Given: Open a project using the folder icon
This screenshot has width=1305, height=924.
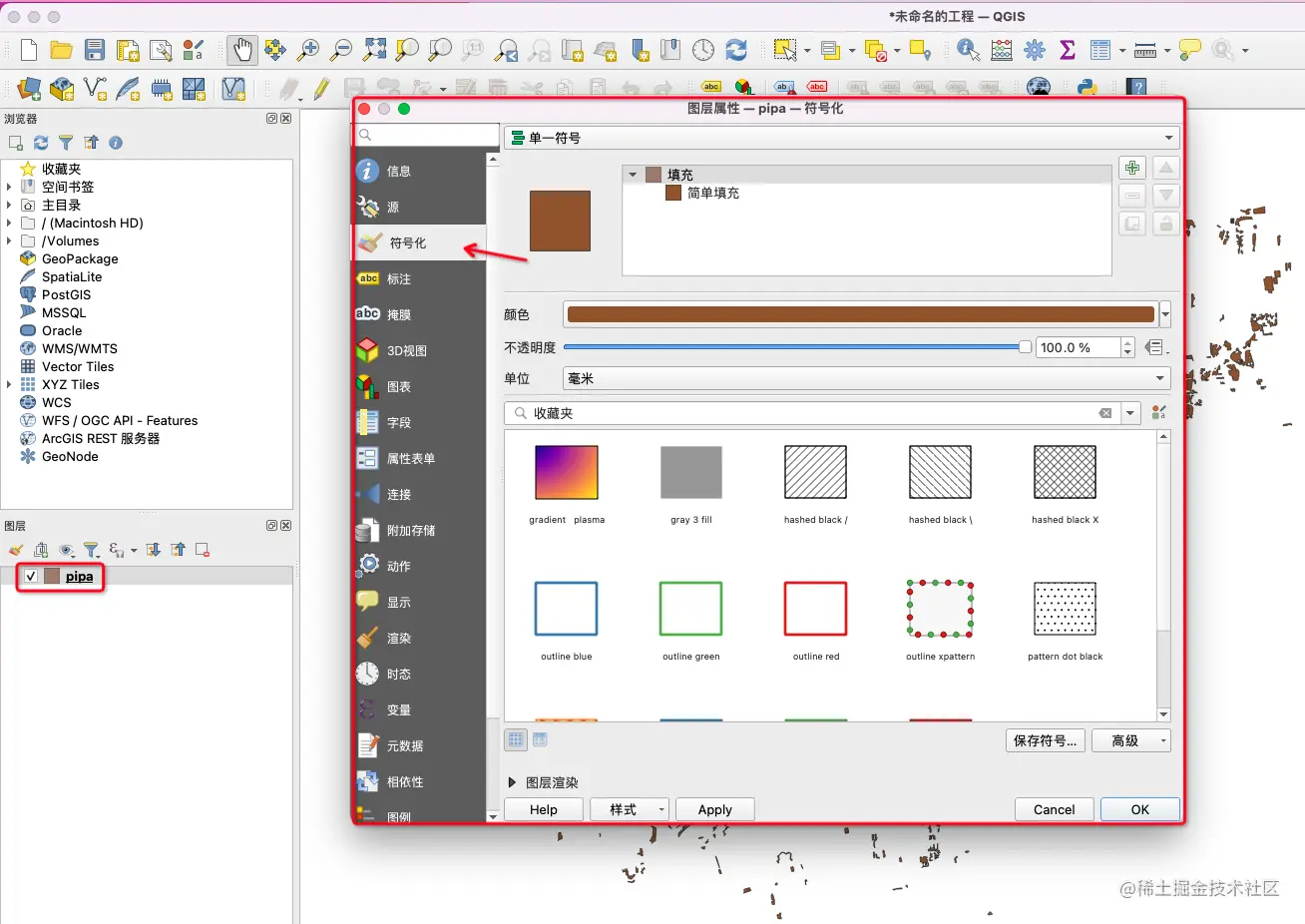Looking at the screenshot, I should click(62, 50).
